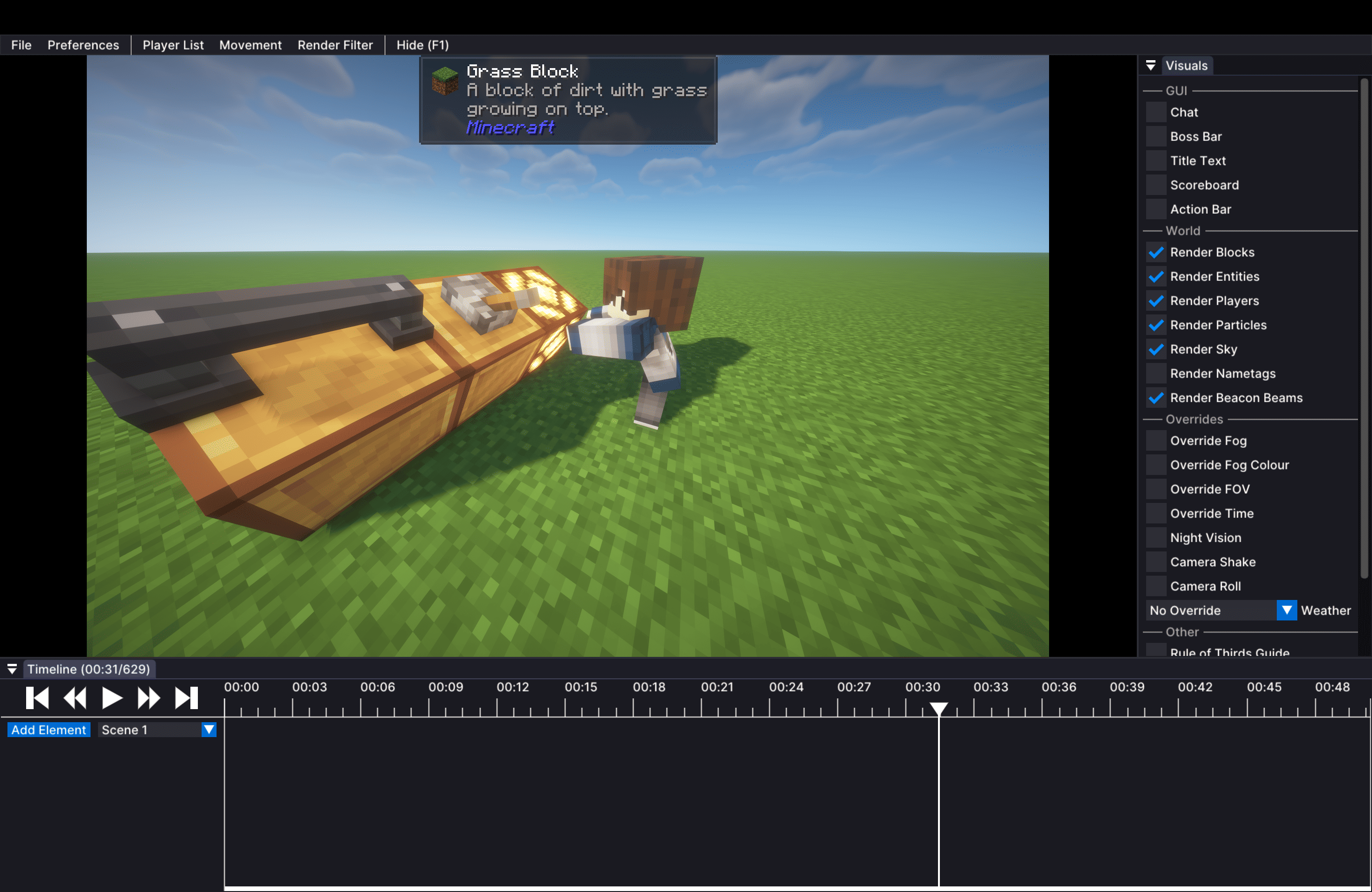This screenshot has width=1372, height=892.
Task: Click the Grass Block icon in the tooltip
Action: pos(445,81)
